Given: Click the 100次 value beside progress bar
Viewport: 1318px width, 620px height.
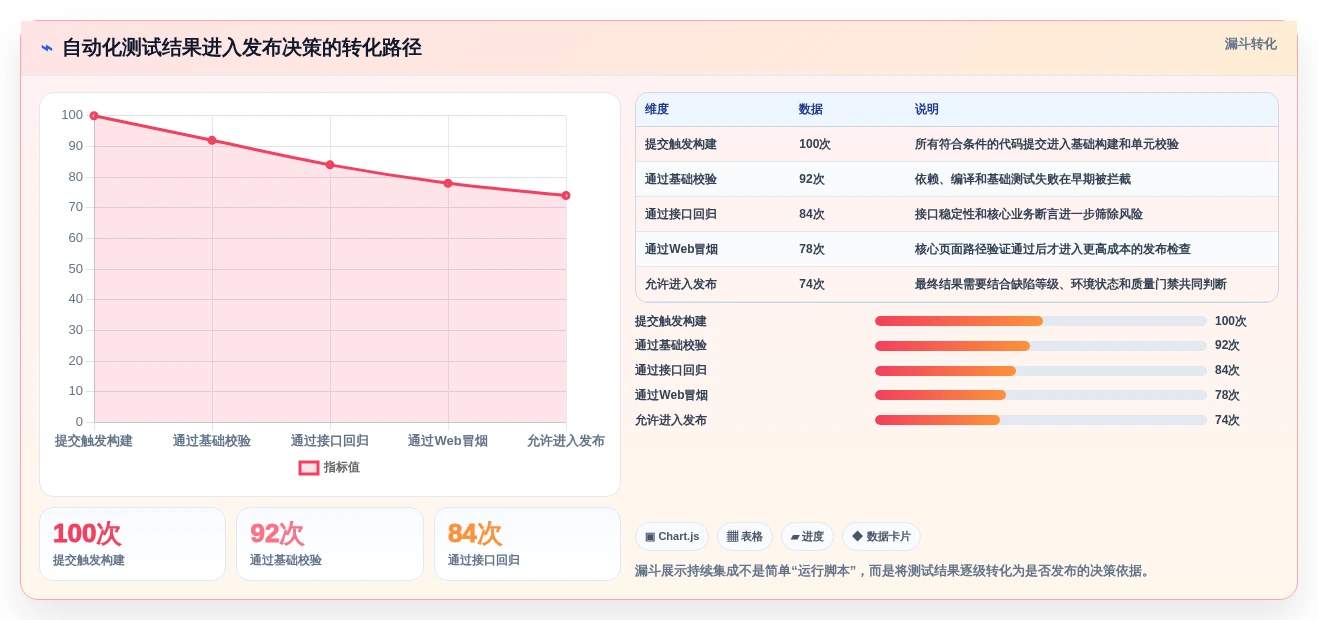Looking at the screenshot, I should (1231, 321).
